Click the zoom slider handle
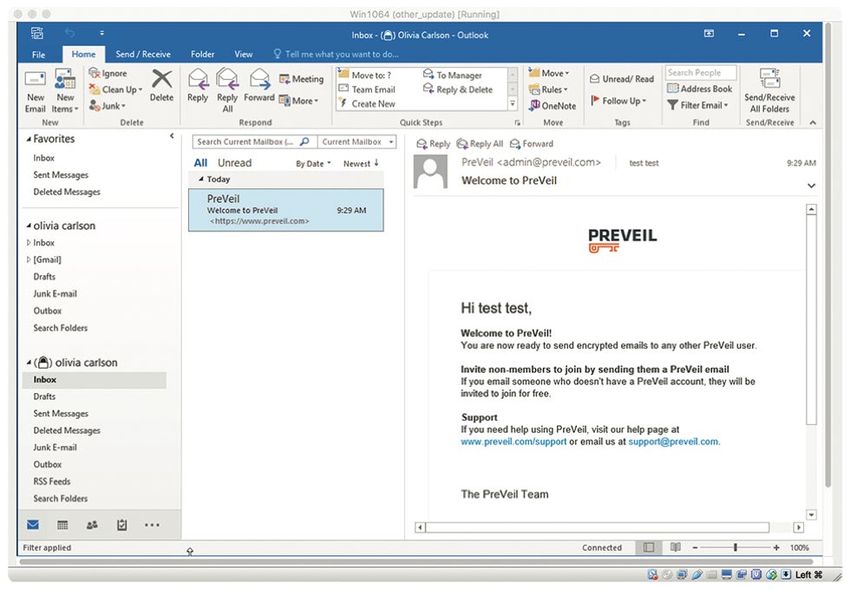 pos(735,547)
